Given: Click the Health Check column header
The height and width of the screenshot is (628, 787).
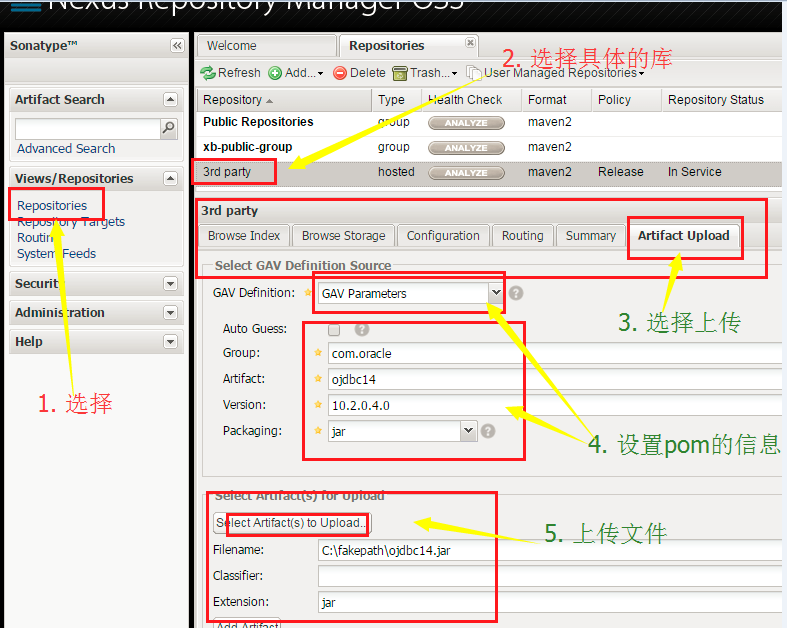Looking at the screenshot, I should point(471,100).
